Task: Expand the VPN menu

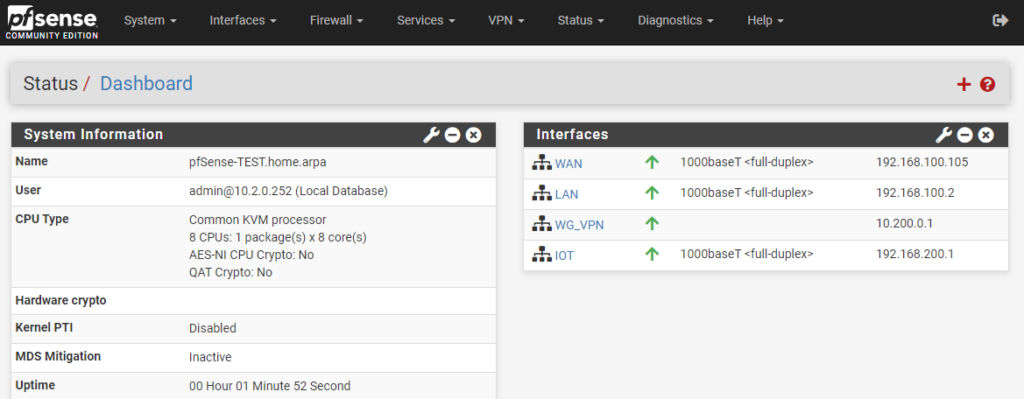Action: tap(506, 20)
